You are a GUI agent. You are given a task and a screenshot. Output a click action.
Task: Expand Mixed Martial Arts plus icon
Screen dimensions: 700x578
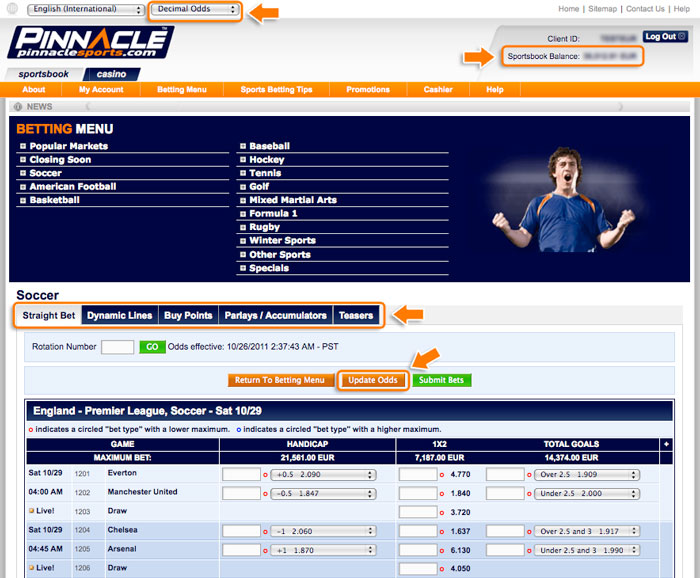coord(243,200)
